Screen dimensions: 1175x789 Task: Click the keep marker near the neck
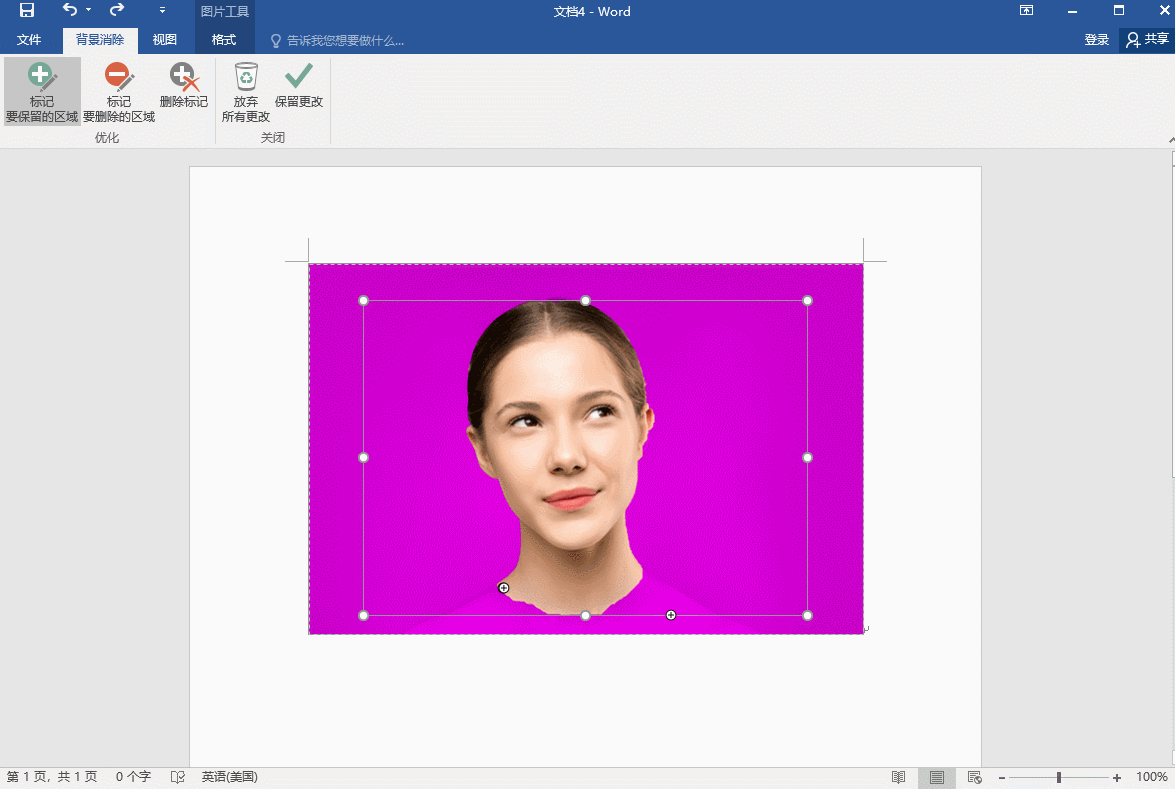(x=504, y=587)
